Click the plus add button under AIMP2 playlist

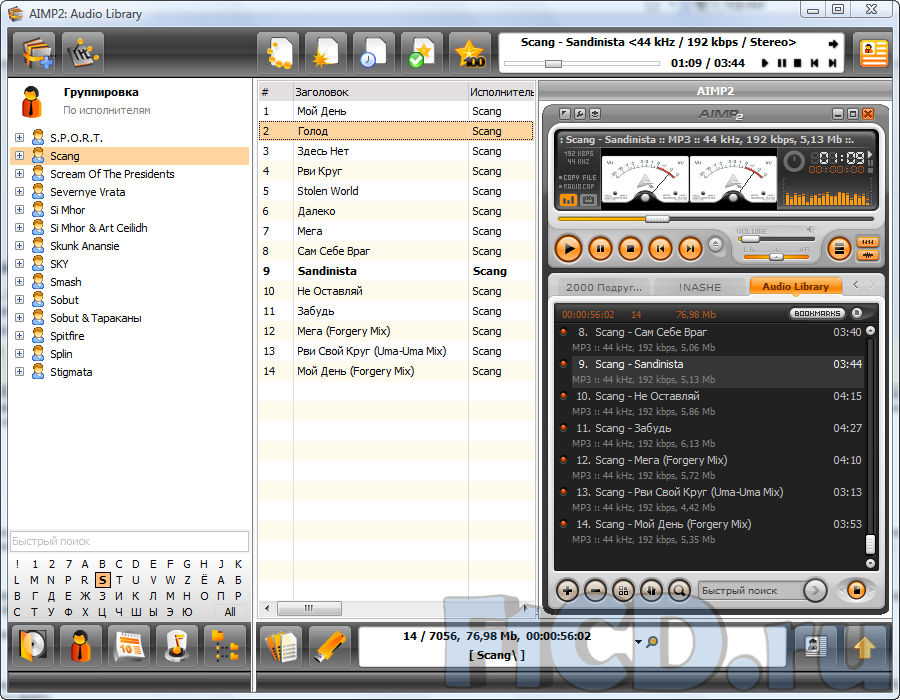pos(567,590)
